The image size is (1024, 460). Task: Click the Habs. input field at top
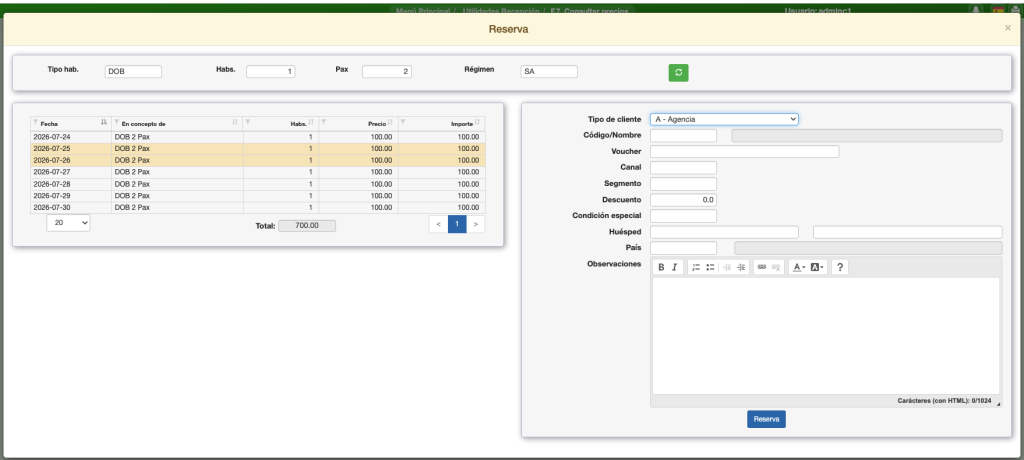pos(270,72)
